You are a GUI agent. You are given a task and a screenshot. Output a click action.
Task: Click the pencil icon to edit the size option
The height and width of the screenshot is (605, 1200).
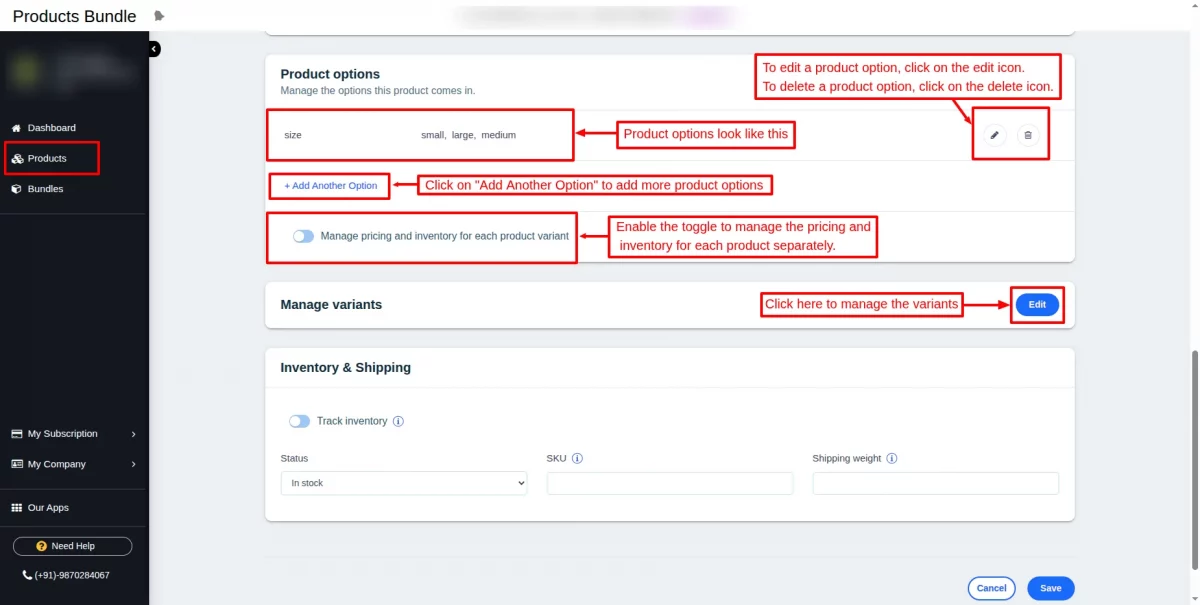[992, 133]
